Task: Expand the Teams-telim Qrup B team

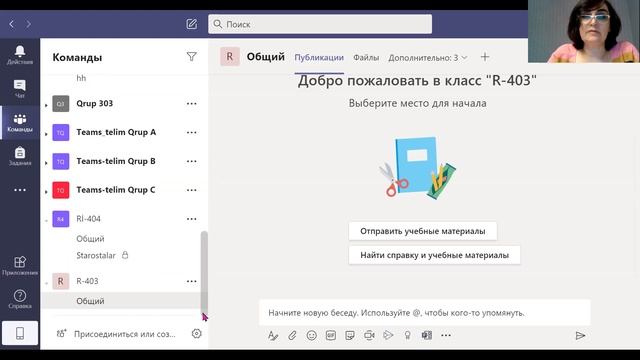Action: click(46, 163)
